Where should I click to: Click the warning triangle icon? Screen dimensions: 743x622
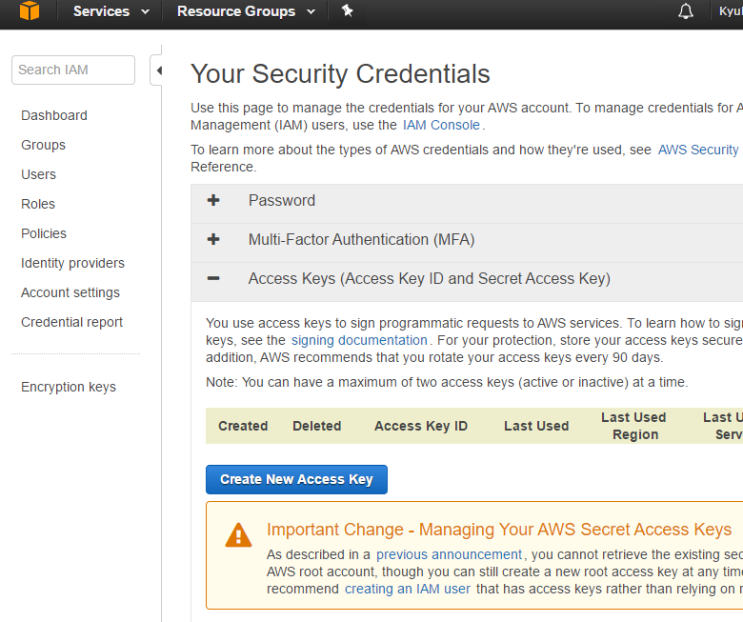[238, 535]
